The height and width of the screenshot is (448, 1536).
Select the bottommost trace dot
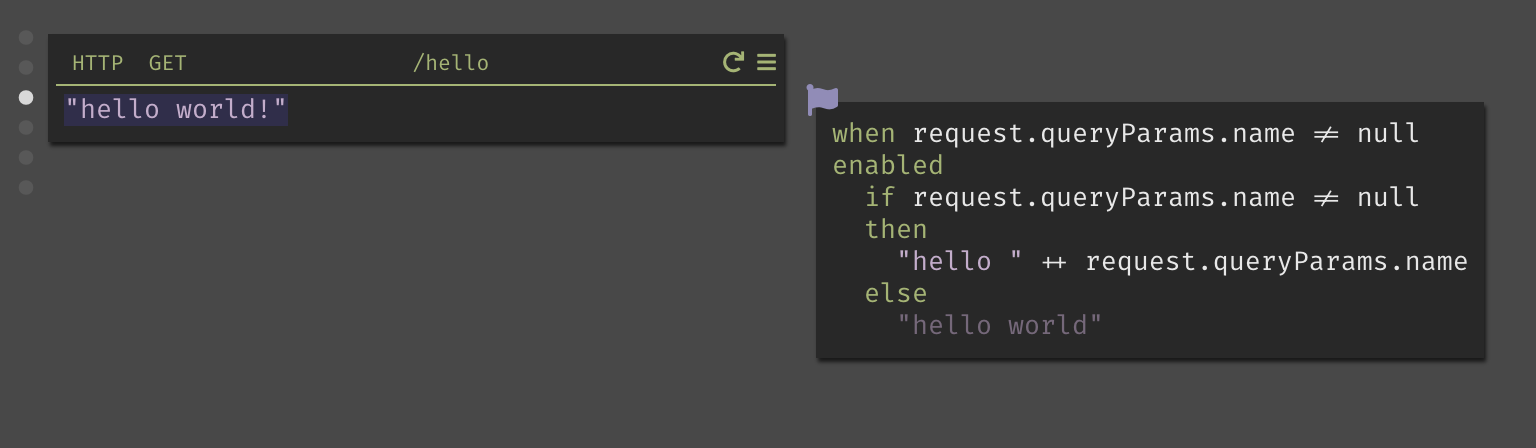click(x=26, y=187)
